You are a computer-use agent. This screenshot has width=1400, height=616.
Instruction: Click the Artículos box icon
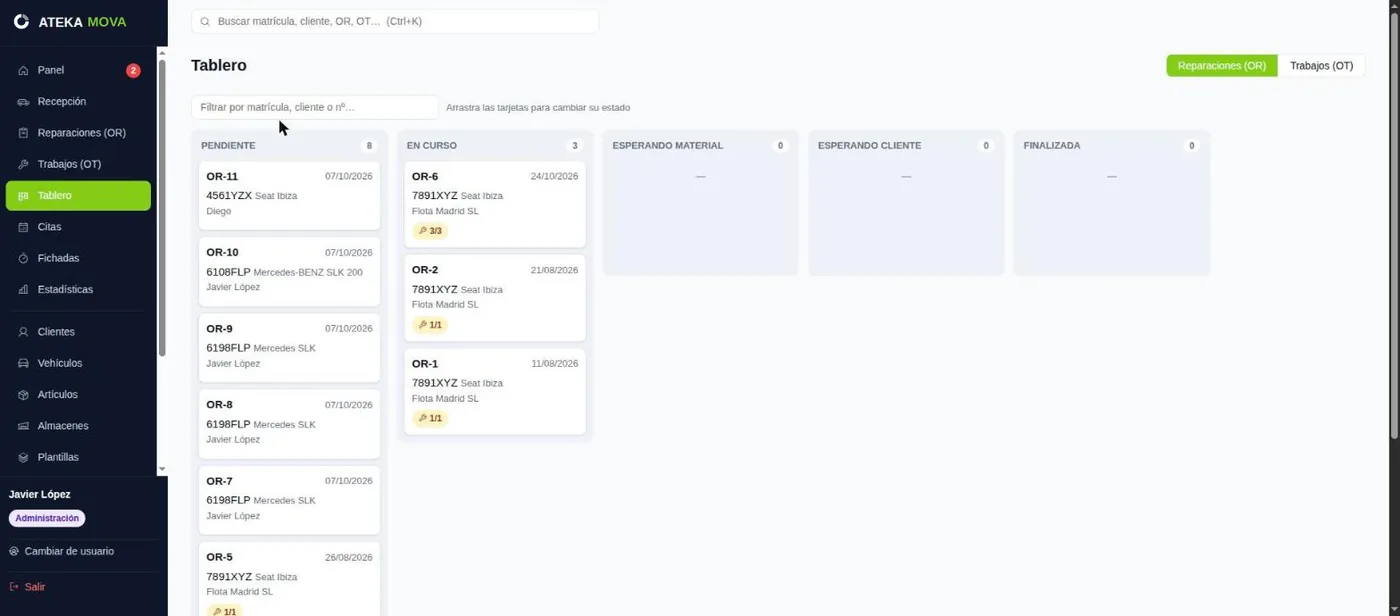pyautogui.click(x=24, y=395)
